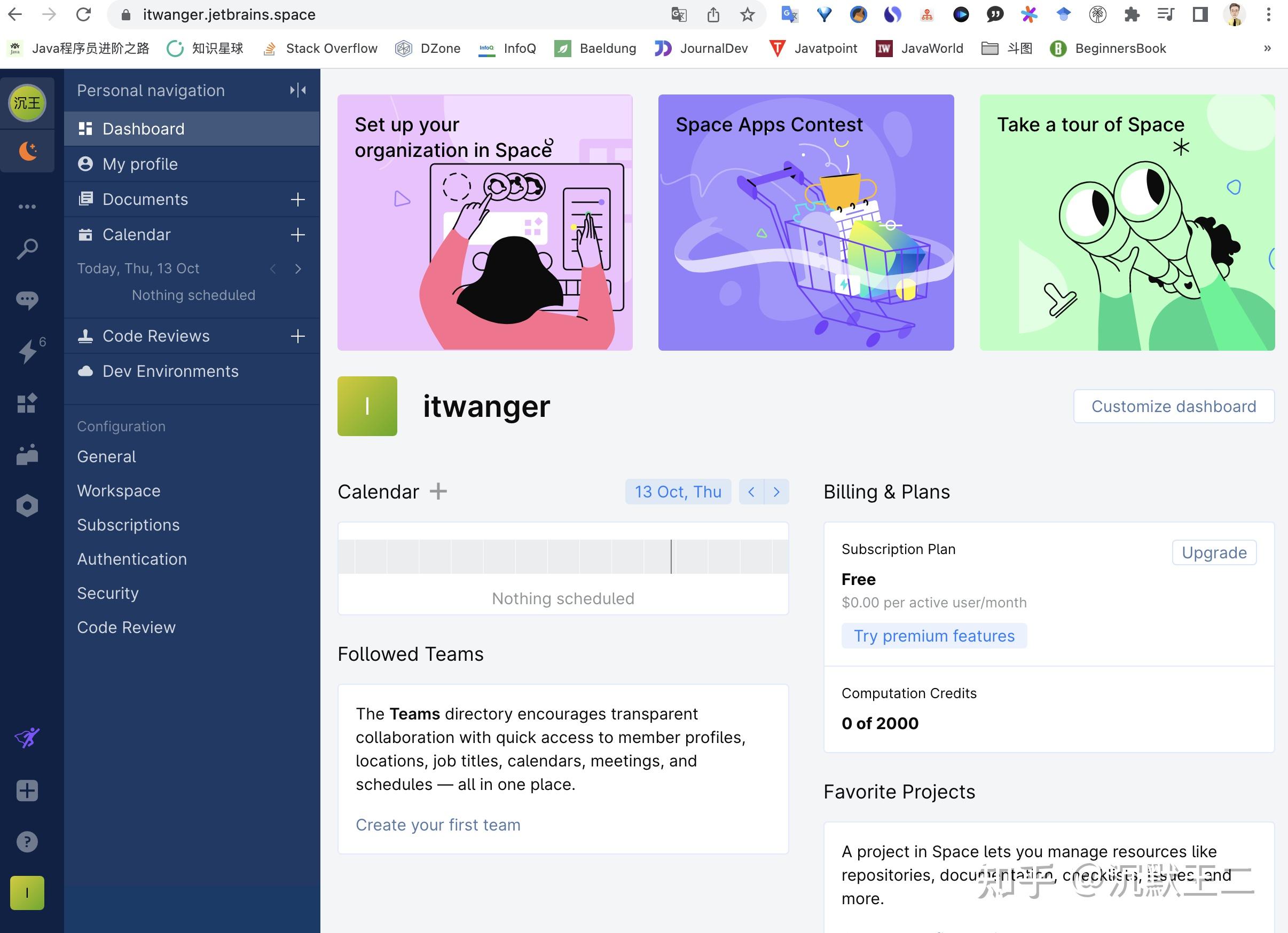Click the lightning bolt notifications icon

coord(27,350)
